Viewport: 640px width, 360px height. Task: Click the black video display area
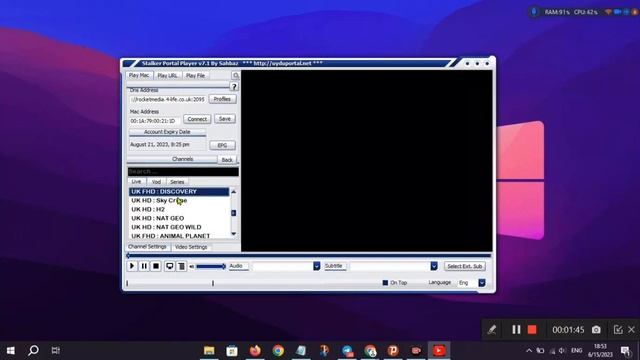click(367, 161)
